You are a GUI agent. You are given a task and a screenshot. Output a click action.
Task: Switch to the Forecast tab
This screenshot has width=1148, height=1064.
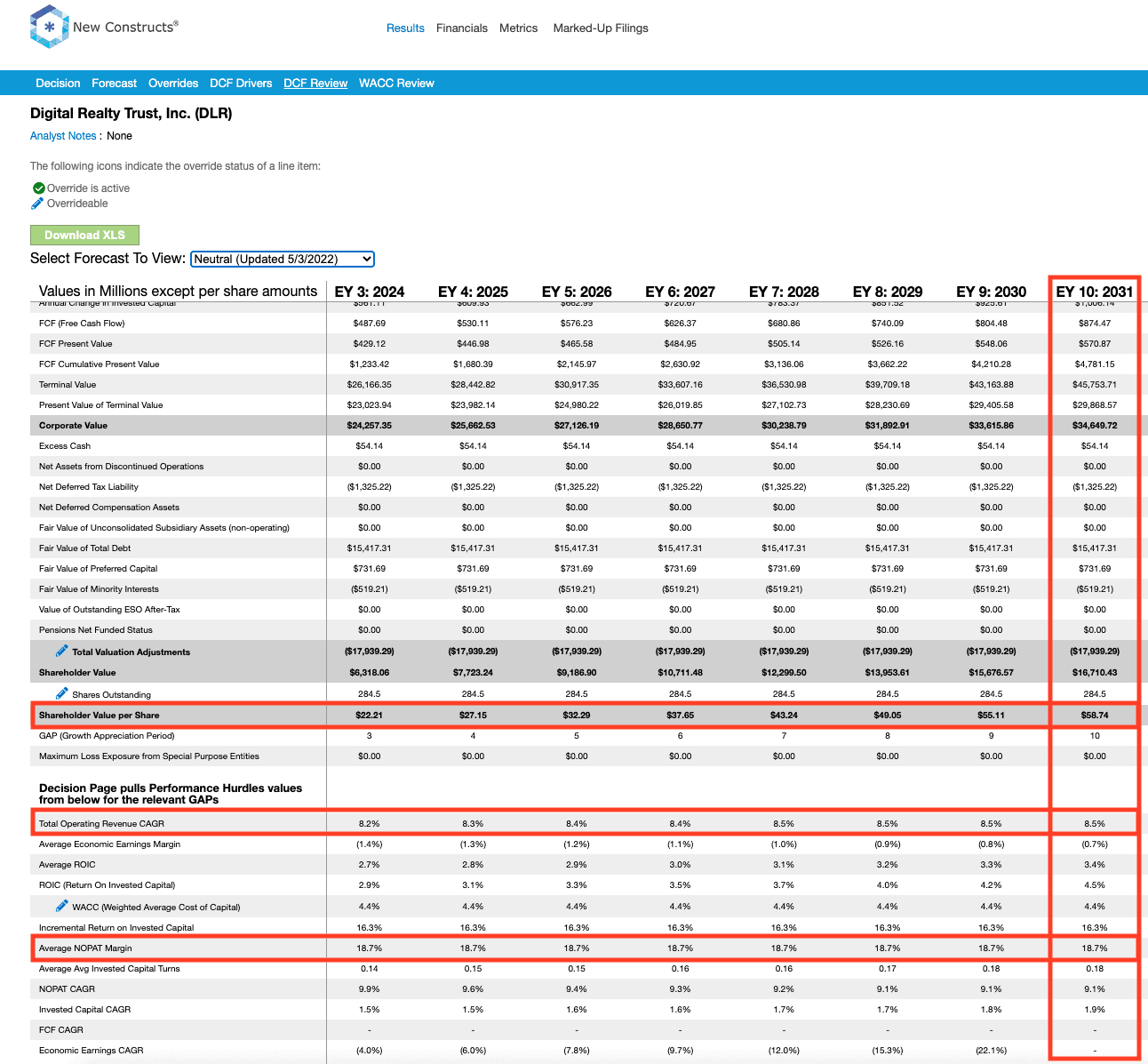click(115, 84)
